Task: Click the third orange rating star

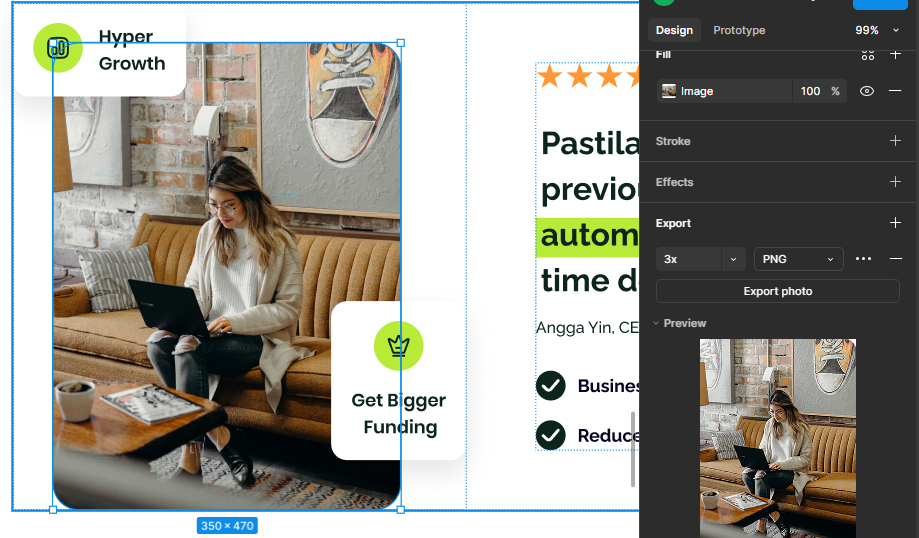Action: (610, 76)
